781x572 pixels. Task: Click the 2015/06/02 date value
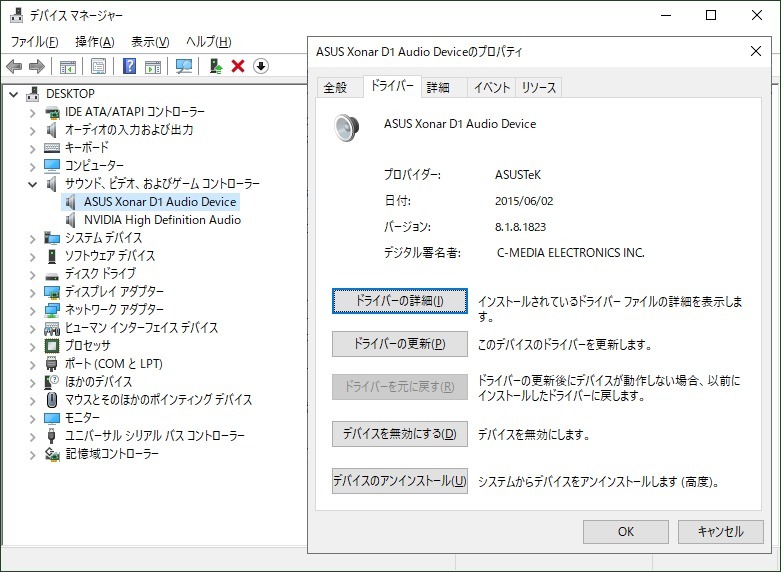point(524,201)
